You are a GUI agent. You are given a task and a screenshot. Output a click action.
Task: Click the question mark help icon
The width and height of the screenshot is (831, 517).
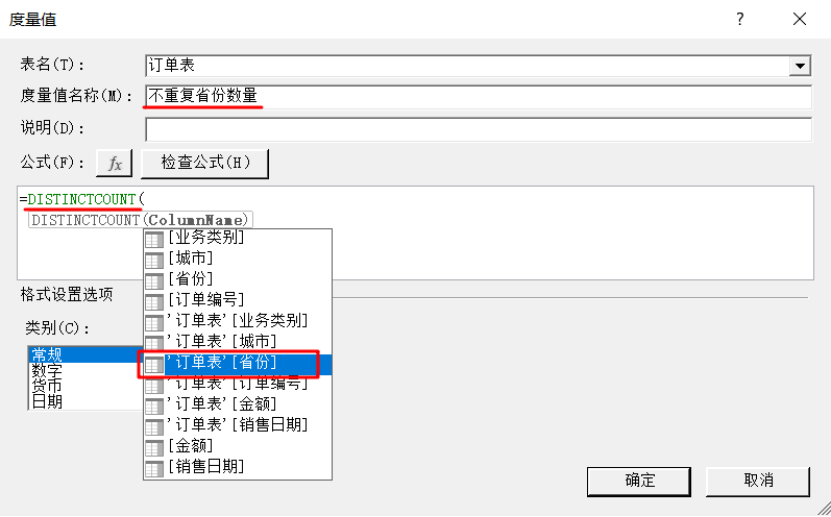[x=740, y=19]
